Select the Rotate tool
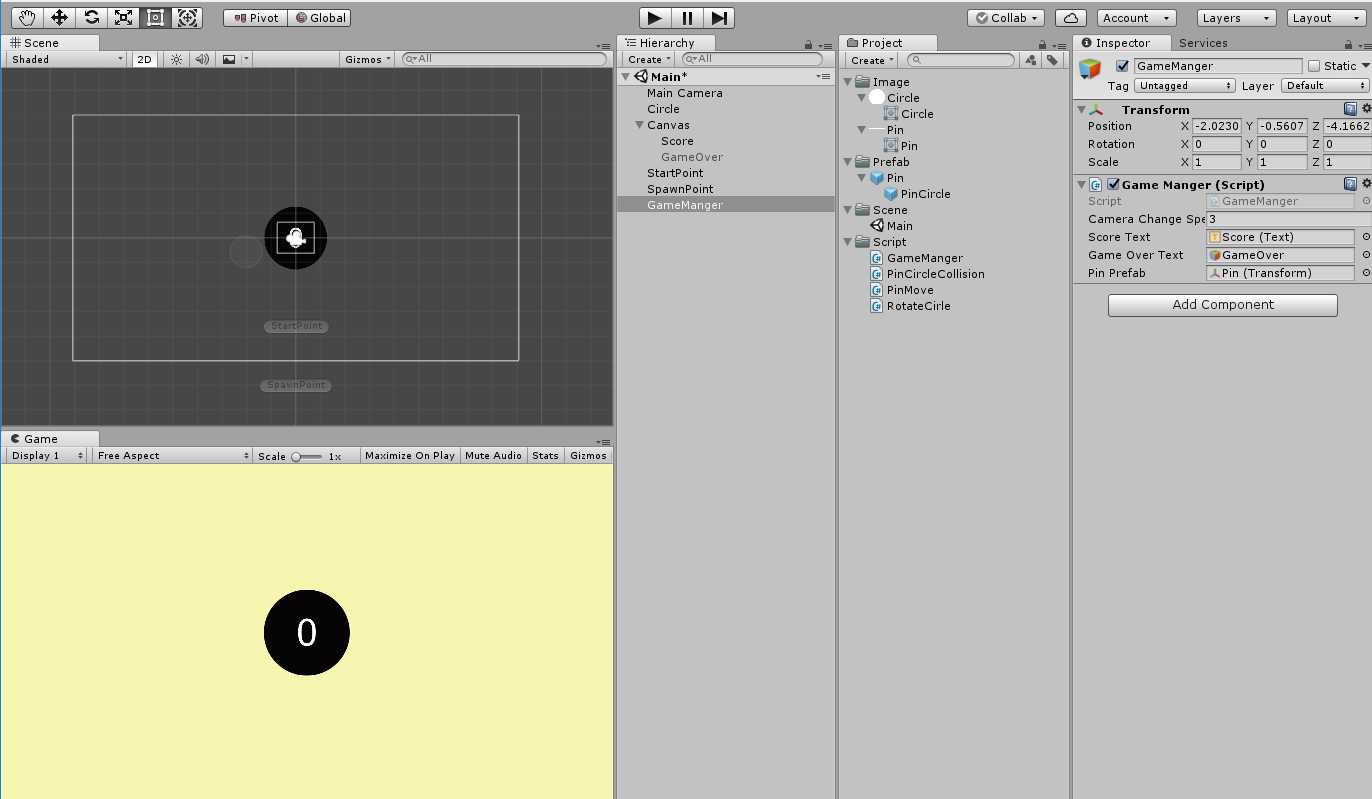1372x799 pixels. click(x=91, y=17)
